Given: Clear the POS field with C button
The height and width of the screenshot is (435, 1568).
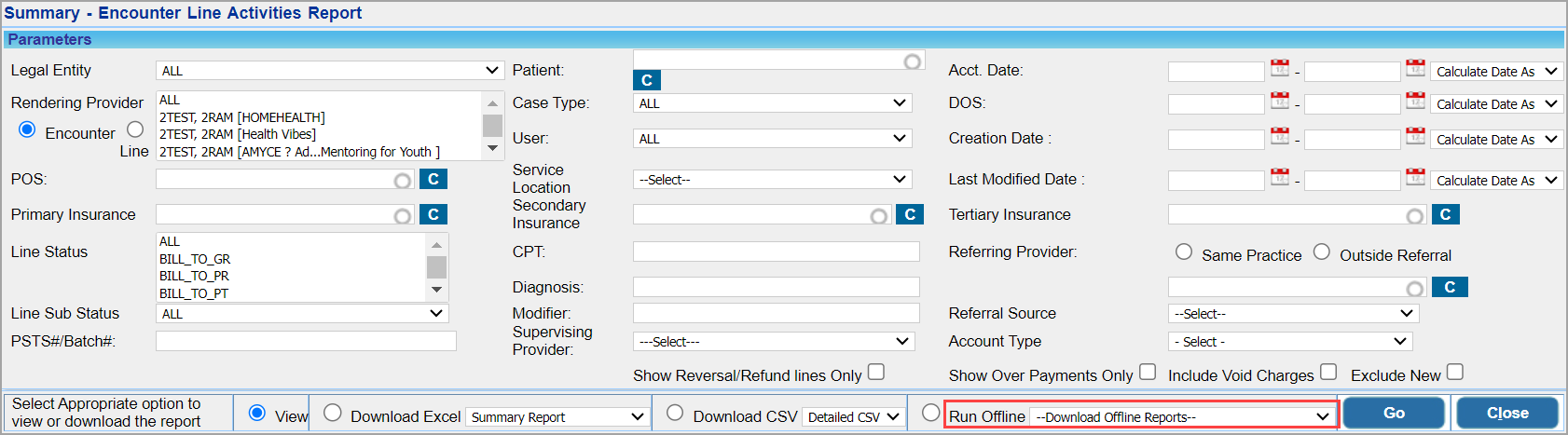Looking at the screenshot, I should pyautogui.click(x=433, y=179).
